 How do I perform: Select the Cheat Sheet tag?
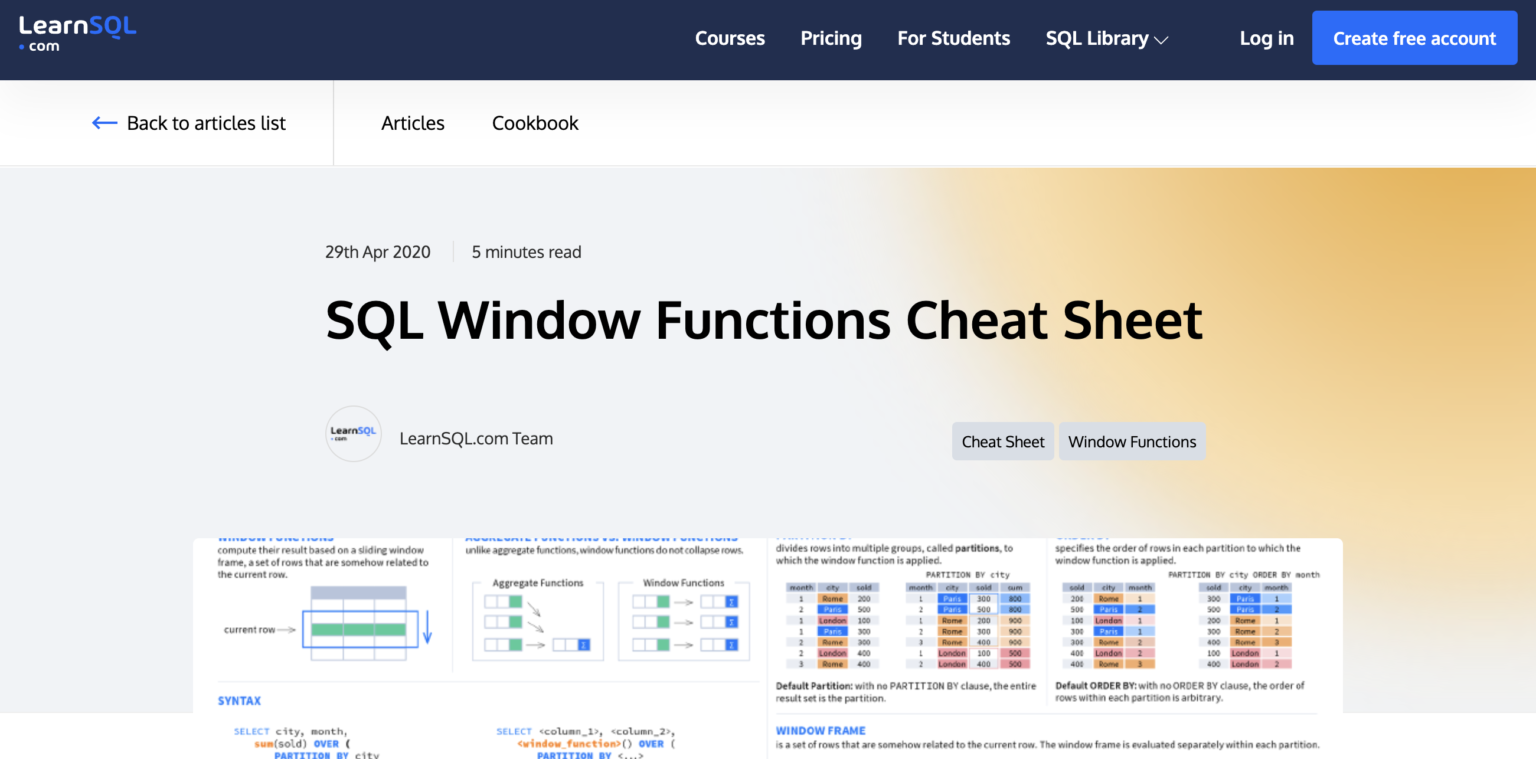pyautogui.click(x=1003, y=441)
